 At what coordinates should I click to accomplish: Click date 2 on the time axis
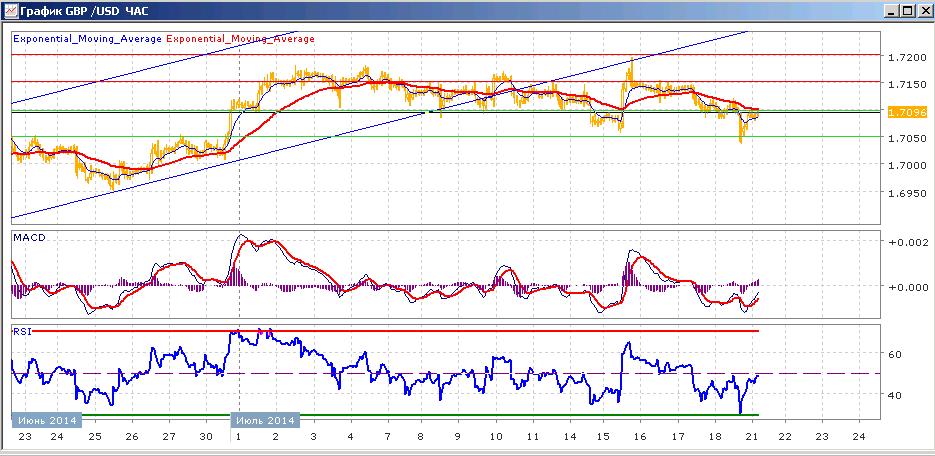pos(275,436)
